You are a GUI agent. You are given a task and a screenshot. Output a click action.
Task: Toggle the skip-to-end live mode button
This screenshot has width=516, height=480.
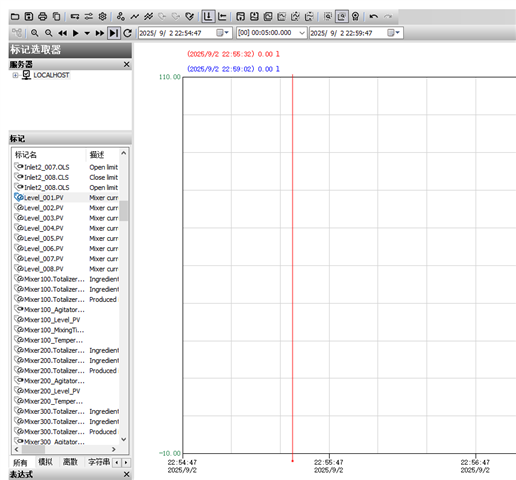pyautogui.click(x=114, y=33)
